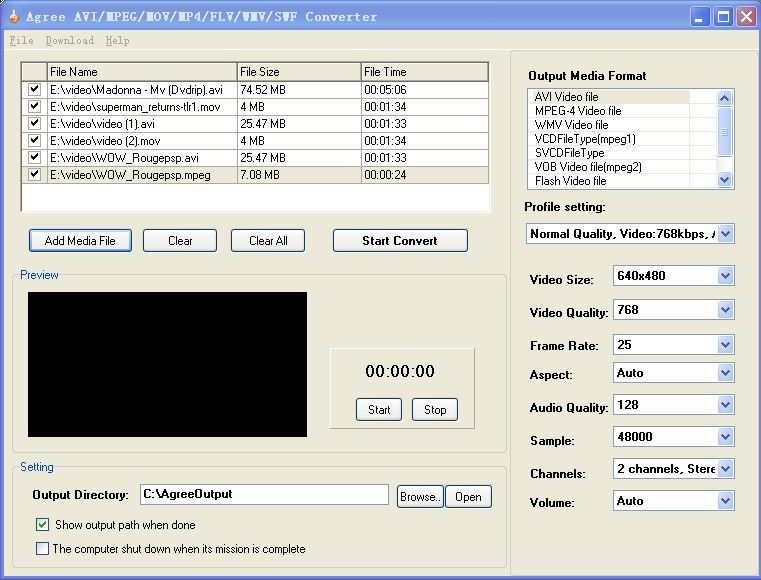Enable computer shut down when mission complete
The width and height of the screenshot is (761, 580).
pyautogui.click(x=42, y=548)
